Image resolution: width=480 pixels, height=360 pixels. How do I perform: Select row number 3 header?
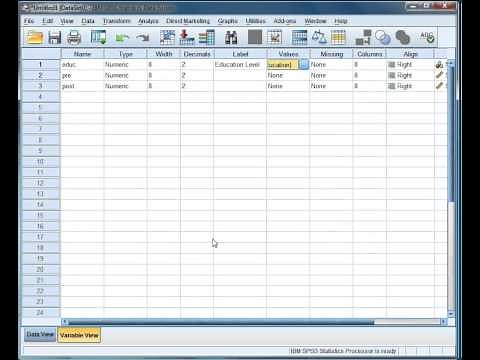click(x=41, y=86)
